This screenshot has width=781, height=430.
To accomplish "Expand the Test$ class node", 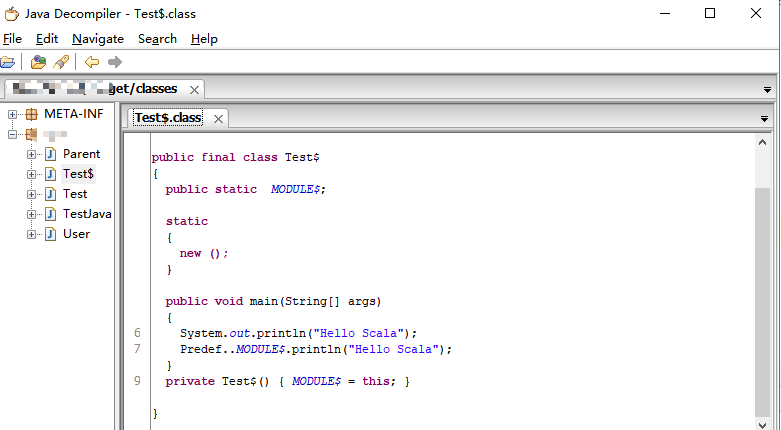I will (31, 174).
